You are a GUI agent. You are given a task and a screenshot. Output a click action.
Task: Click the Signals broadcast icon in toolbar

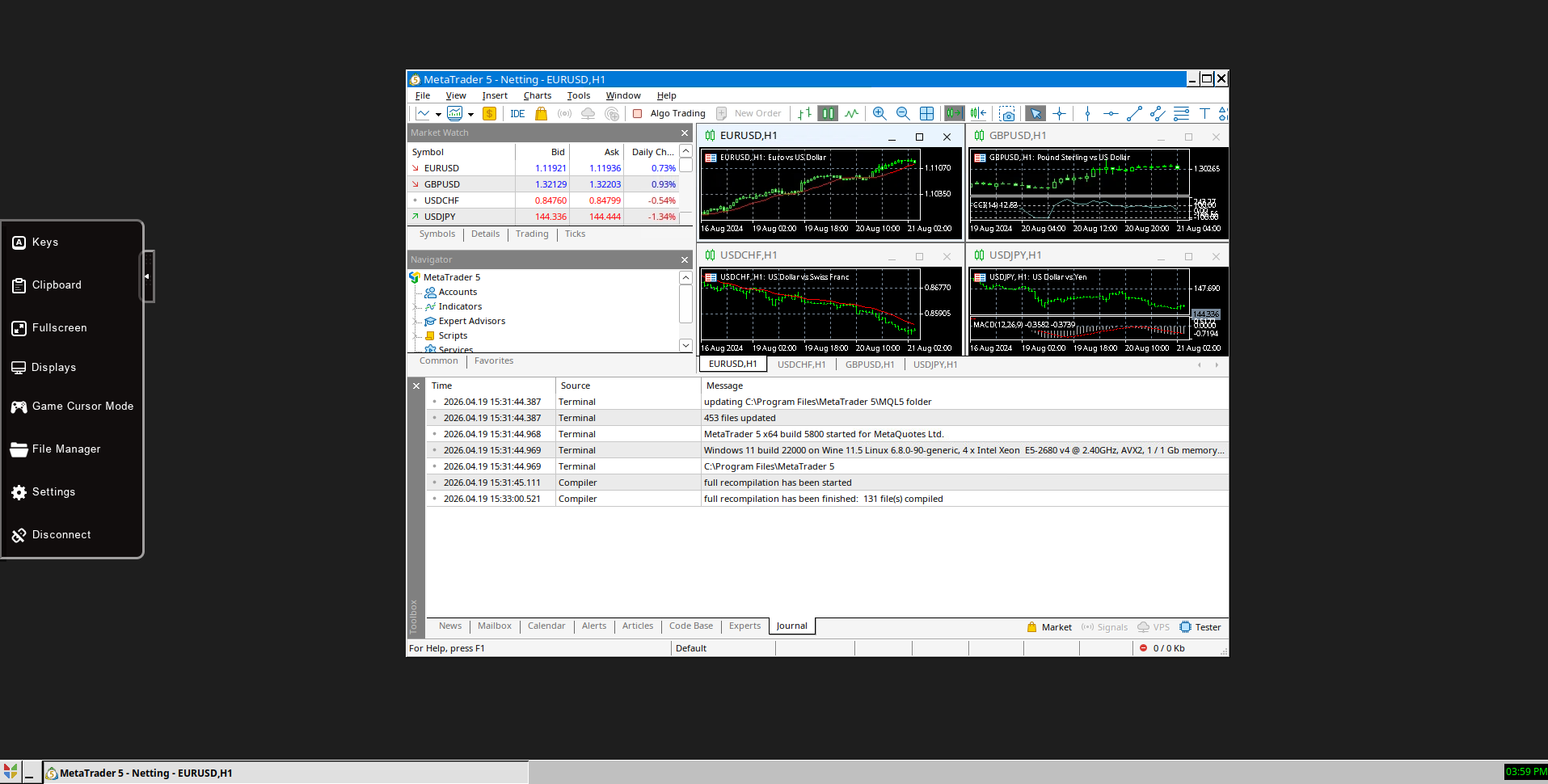pos(565,114)
